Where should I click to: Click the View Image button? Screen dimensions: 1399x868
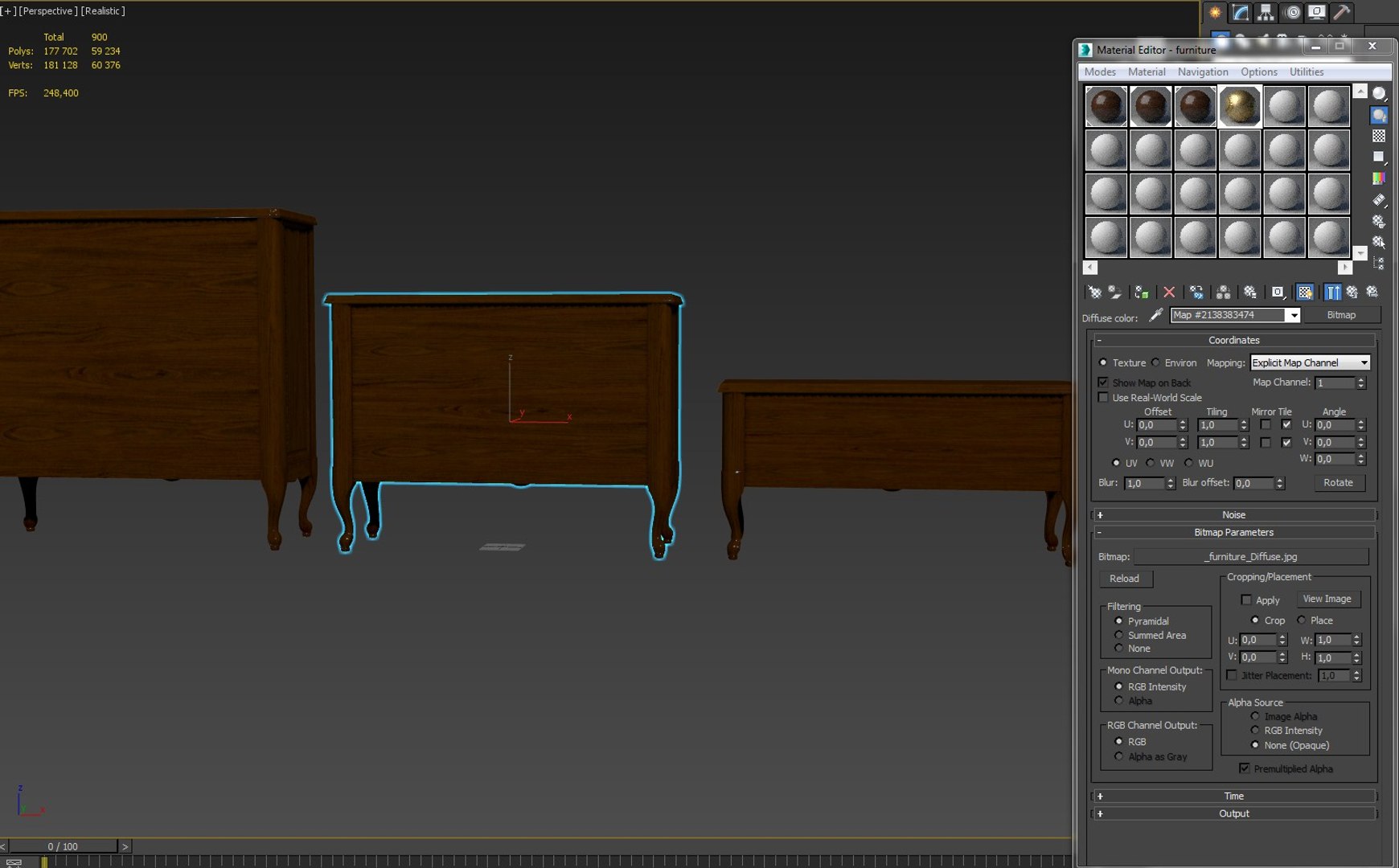pyautogui.click(x=1327, y=599)
